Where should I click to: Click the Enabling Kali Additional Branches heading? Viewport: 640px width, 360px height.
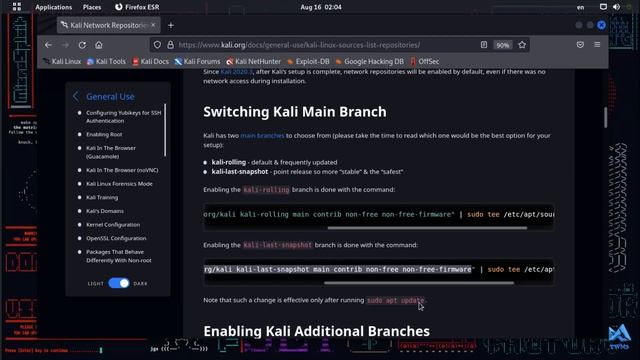316,331
